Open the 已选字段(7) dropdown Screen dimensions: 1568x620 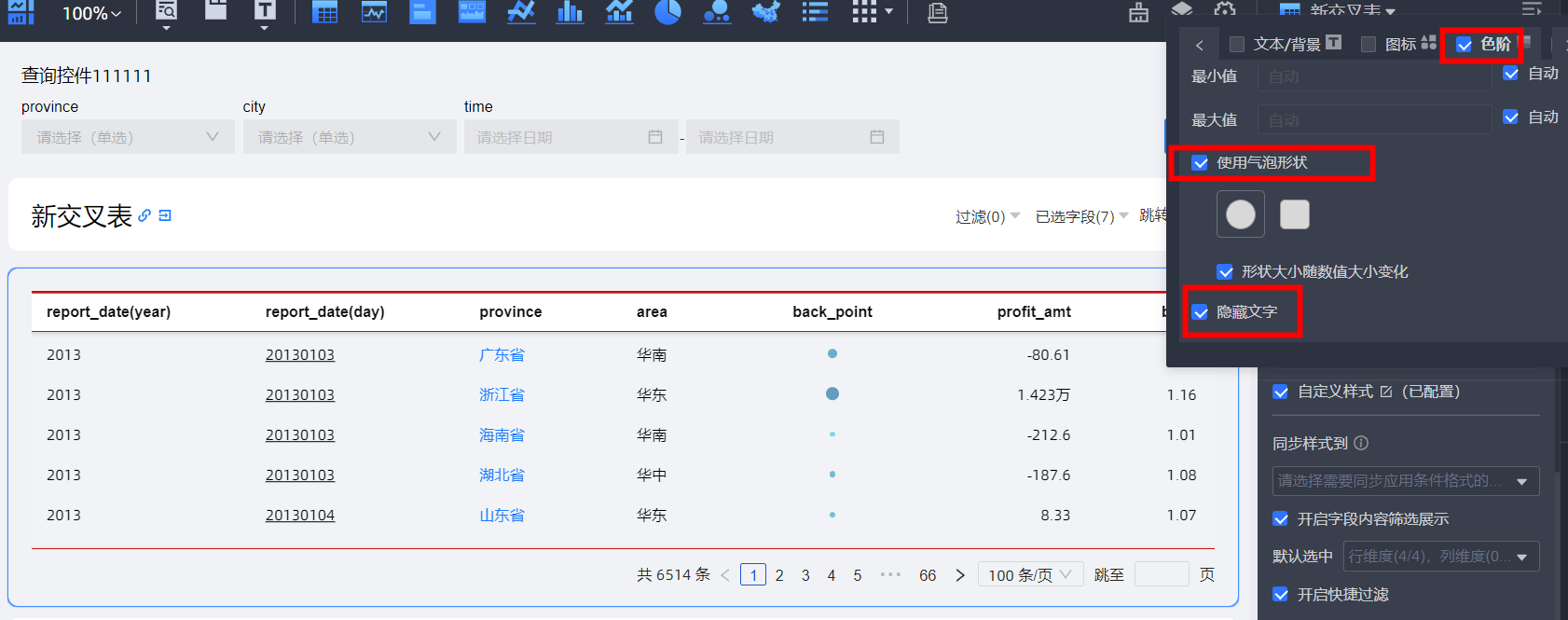click(x=1081, y=216)
